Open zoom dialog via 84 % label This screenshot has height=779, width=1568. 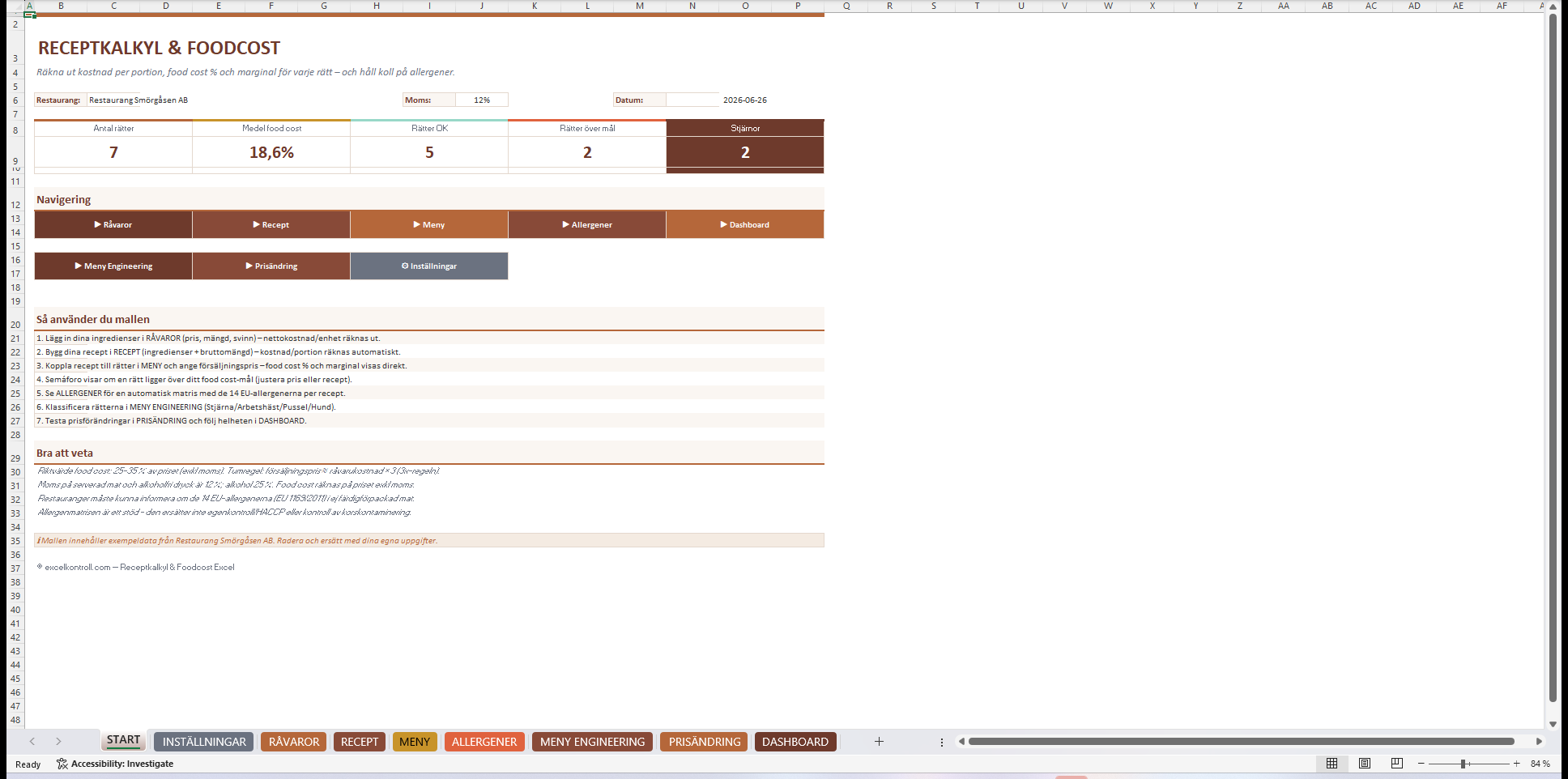(x=1540, y=764)
